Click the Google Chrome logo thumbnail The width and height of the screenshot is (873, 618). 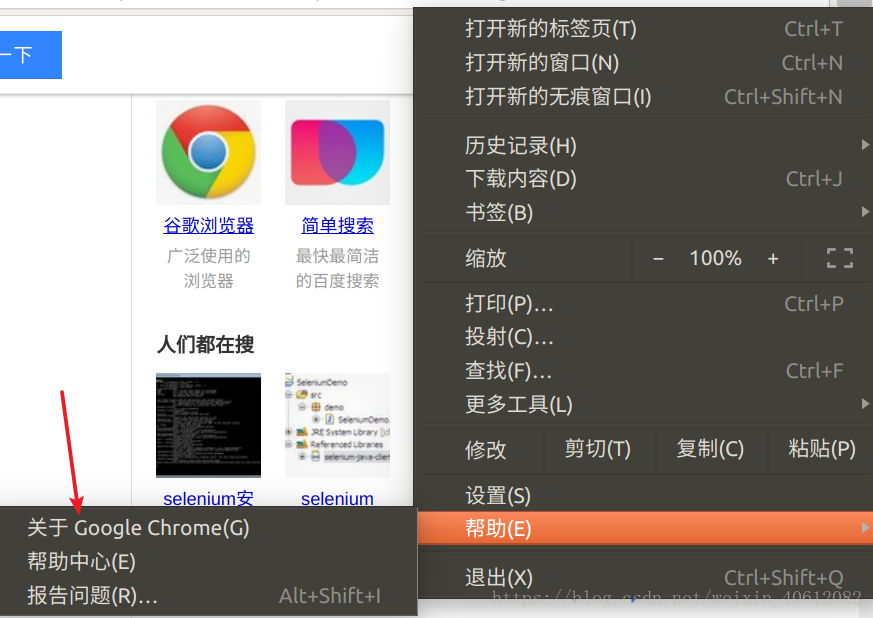click(208, 152)
